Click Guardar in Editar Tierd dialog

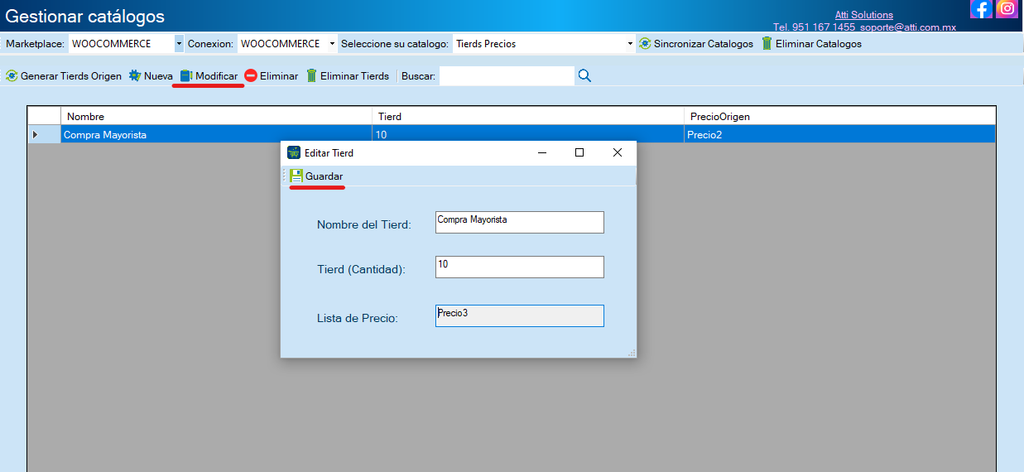click(317, 176)
